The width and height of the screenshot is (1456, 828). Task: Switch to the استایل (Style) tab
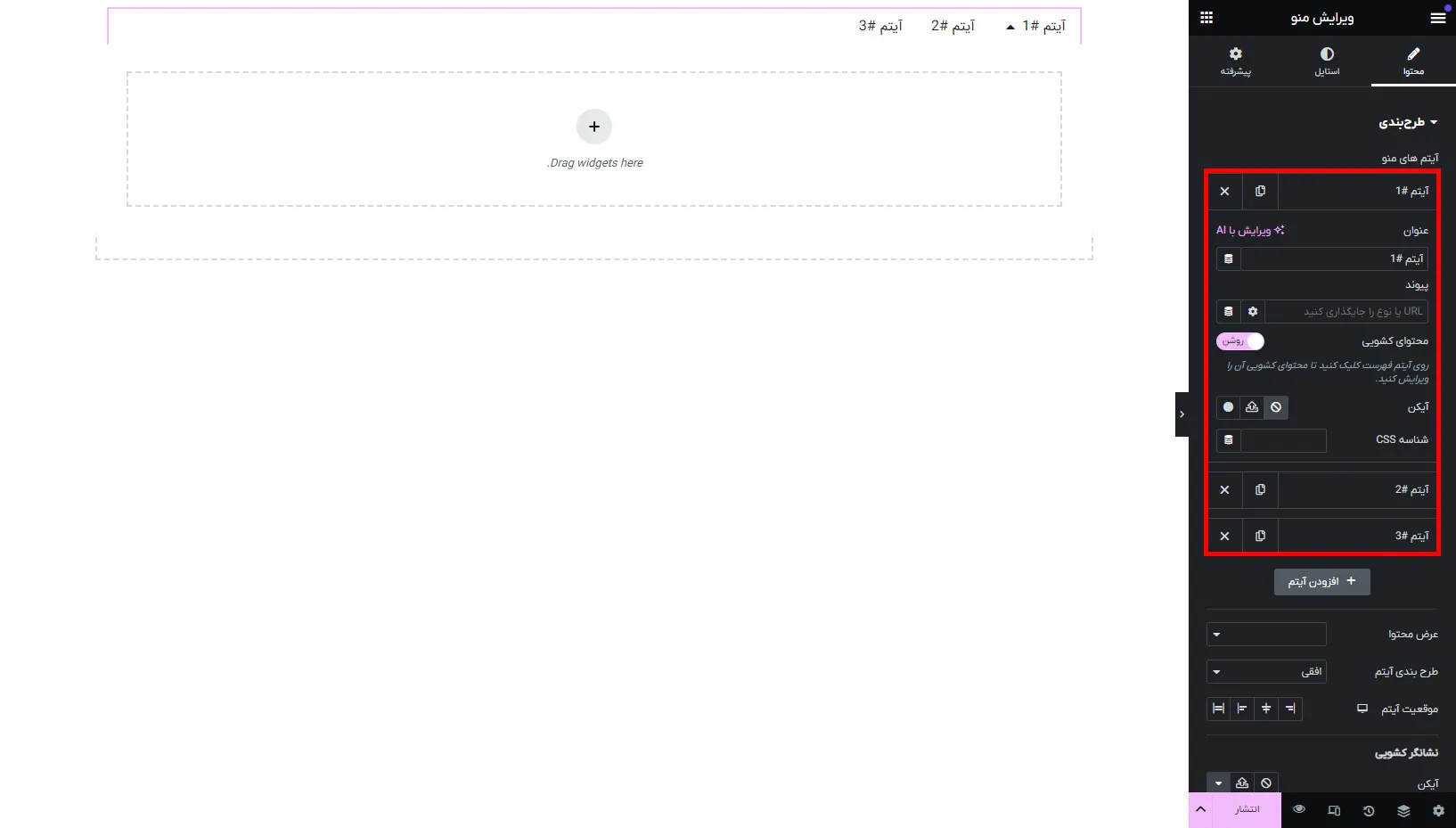pyautogui.click(x=1327, y=61)
